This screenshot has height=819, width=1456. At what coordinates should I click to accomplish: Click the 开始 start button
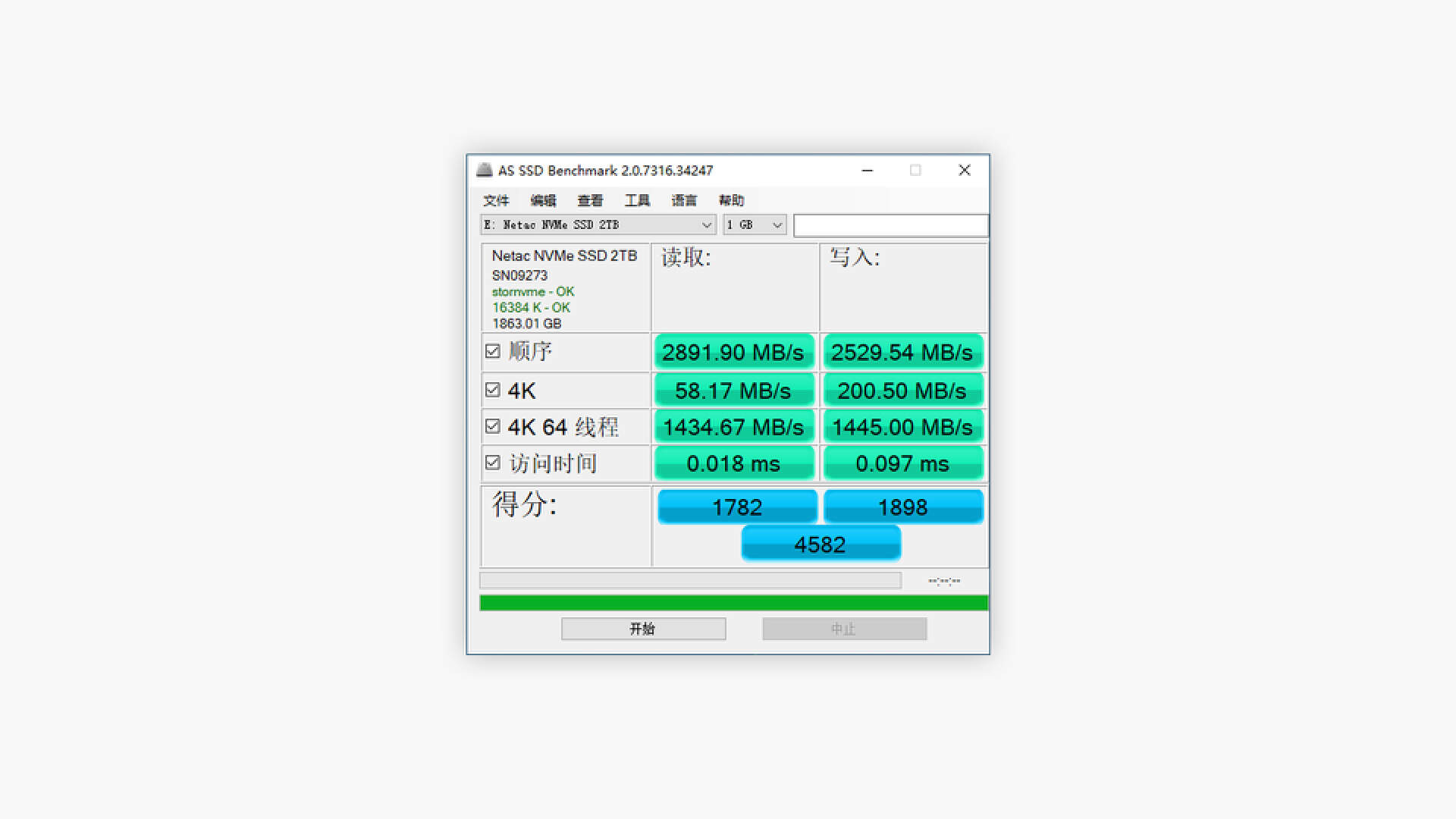[643, 629]
